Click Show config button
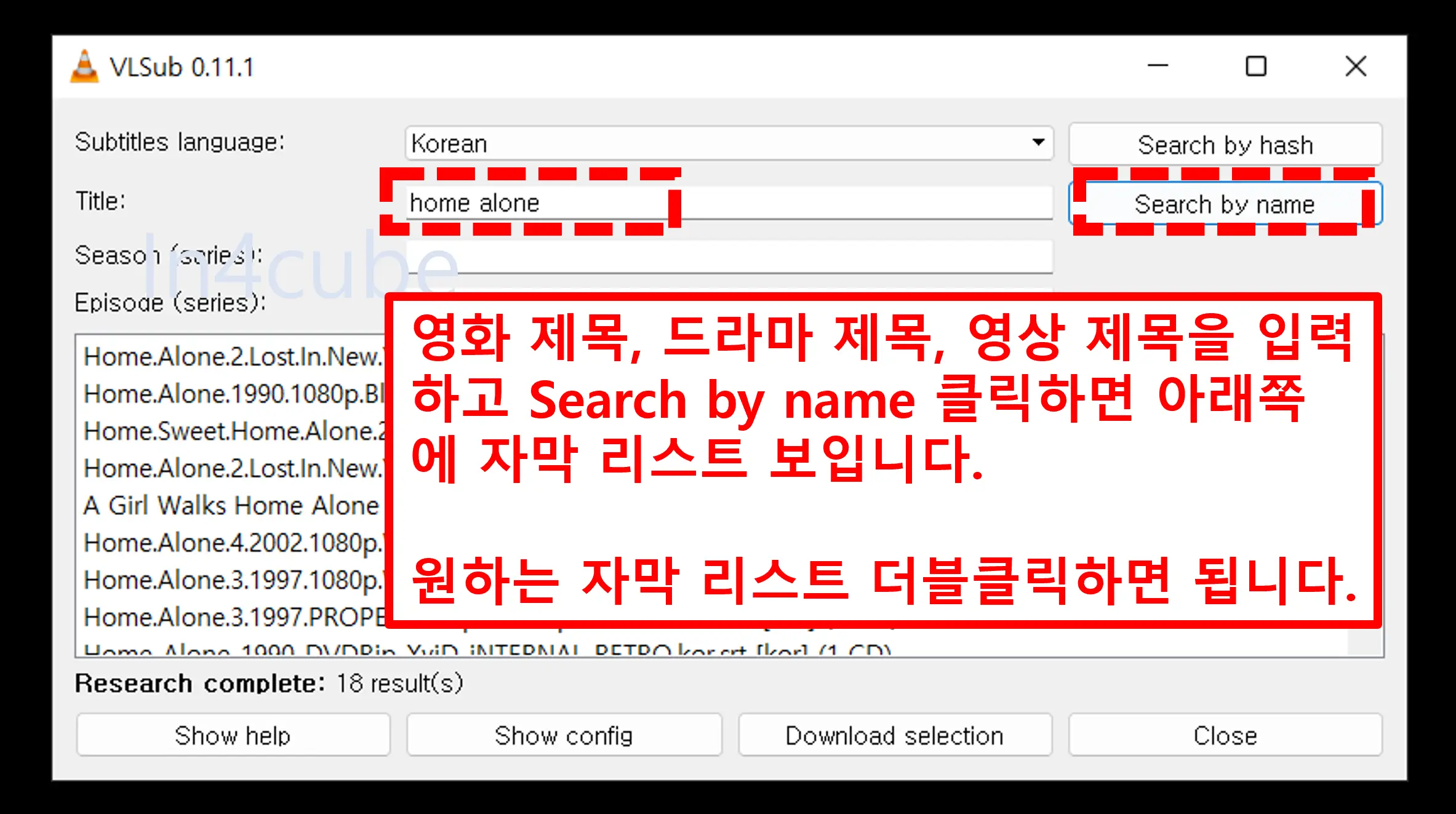 pos(564,735)
